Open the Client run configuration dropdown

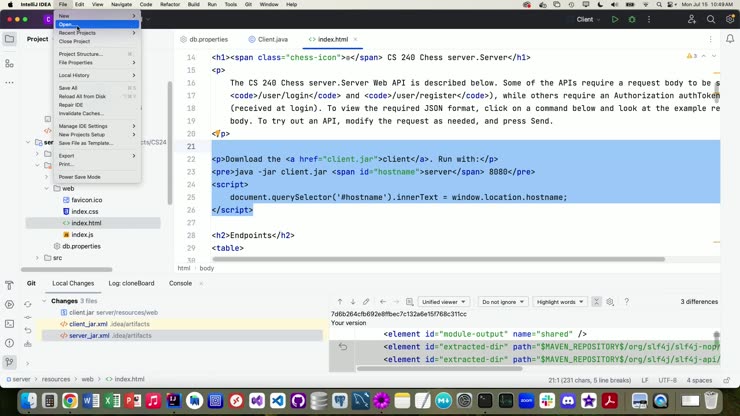(x=588, y=19)
